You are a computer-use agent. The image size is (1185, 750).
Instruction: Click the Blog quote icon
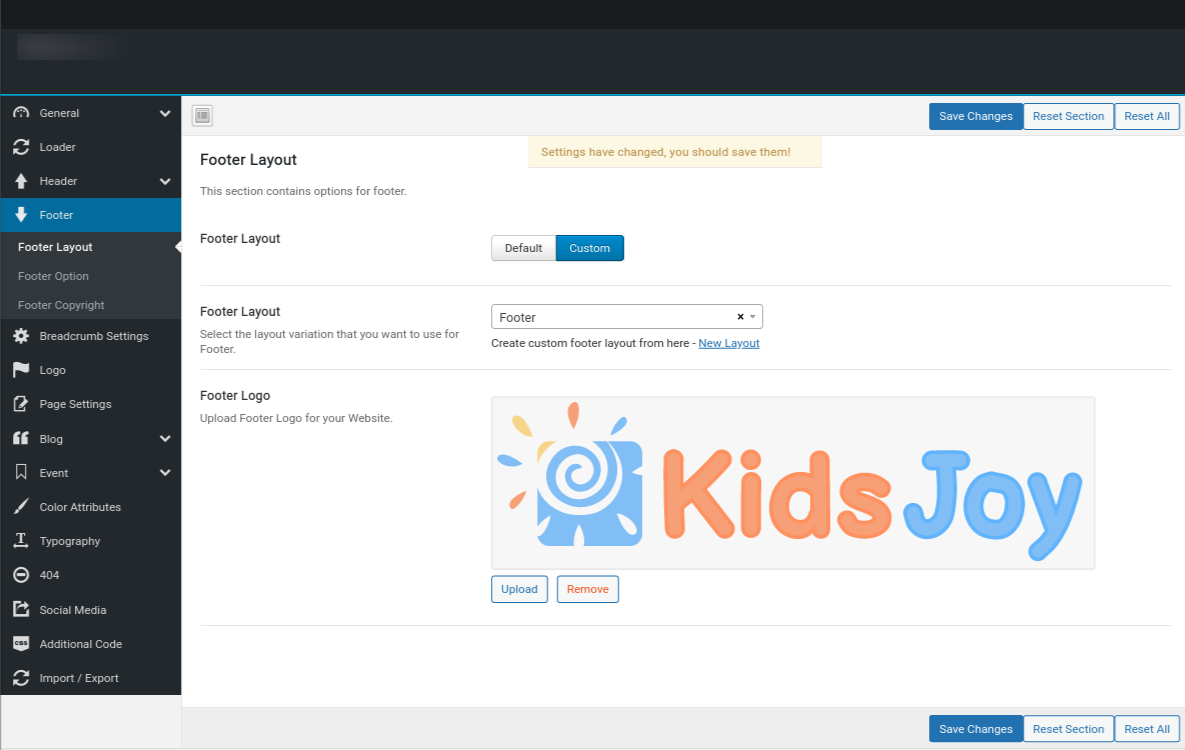pos(21,439)
